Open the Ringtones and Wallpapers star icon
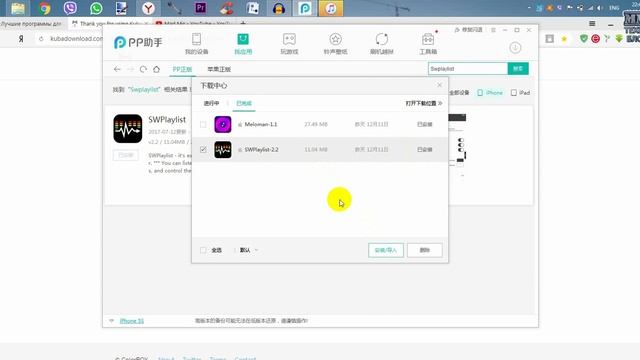This screenshot has height=360, width=640. pos(336,39)
